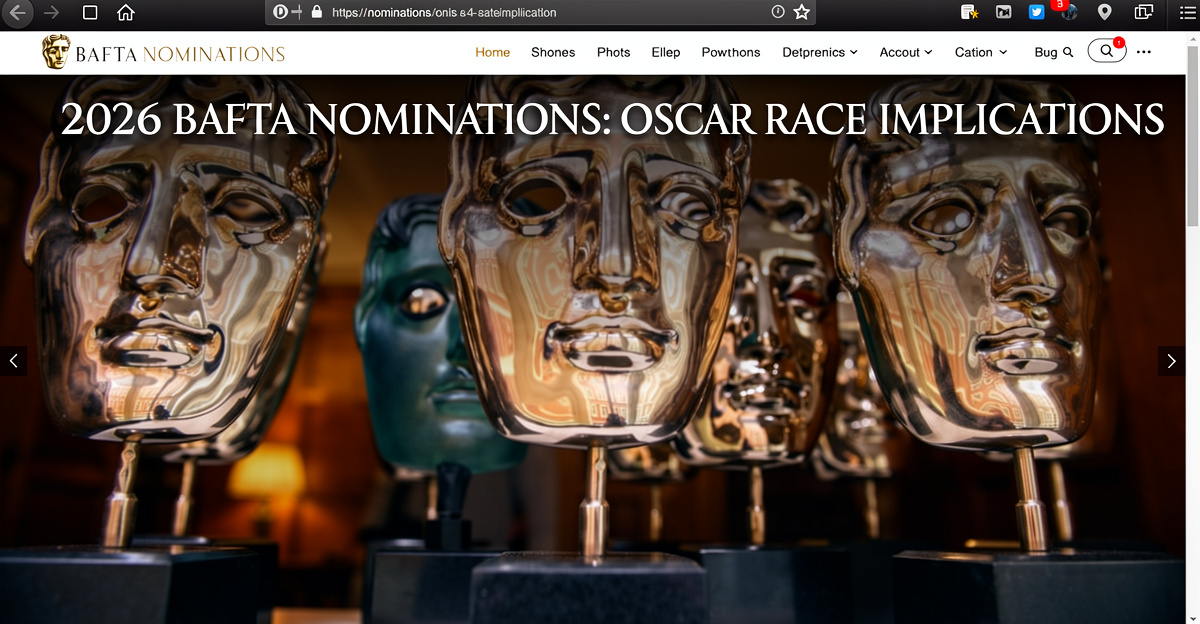
Task: Click the reading list page-with-star icon
Action: [x=970, y=11]
